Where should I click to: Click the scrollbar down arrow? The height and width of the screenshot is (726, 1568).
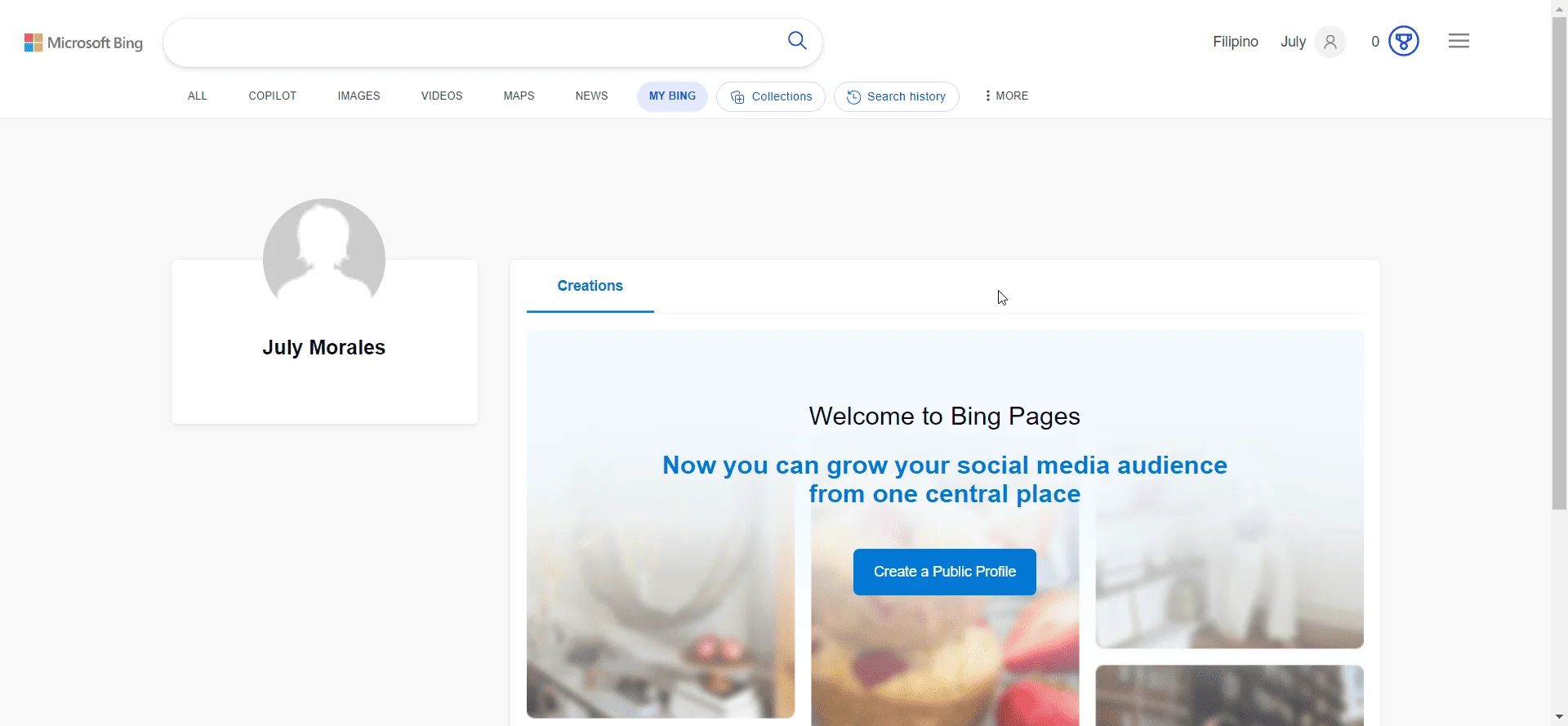[x=1560, y=718]
